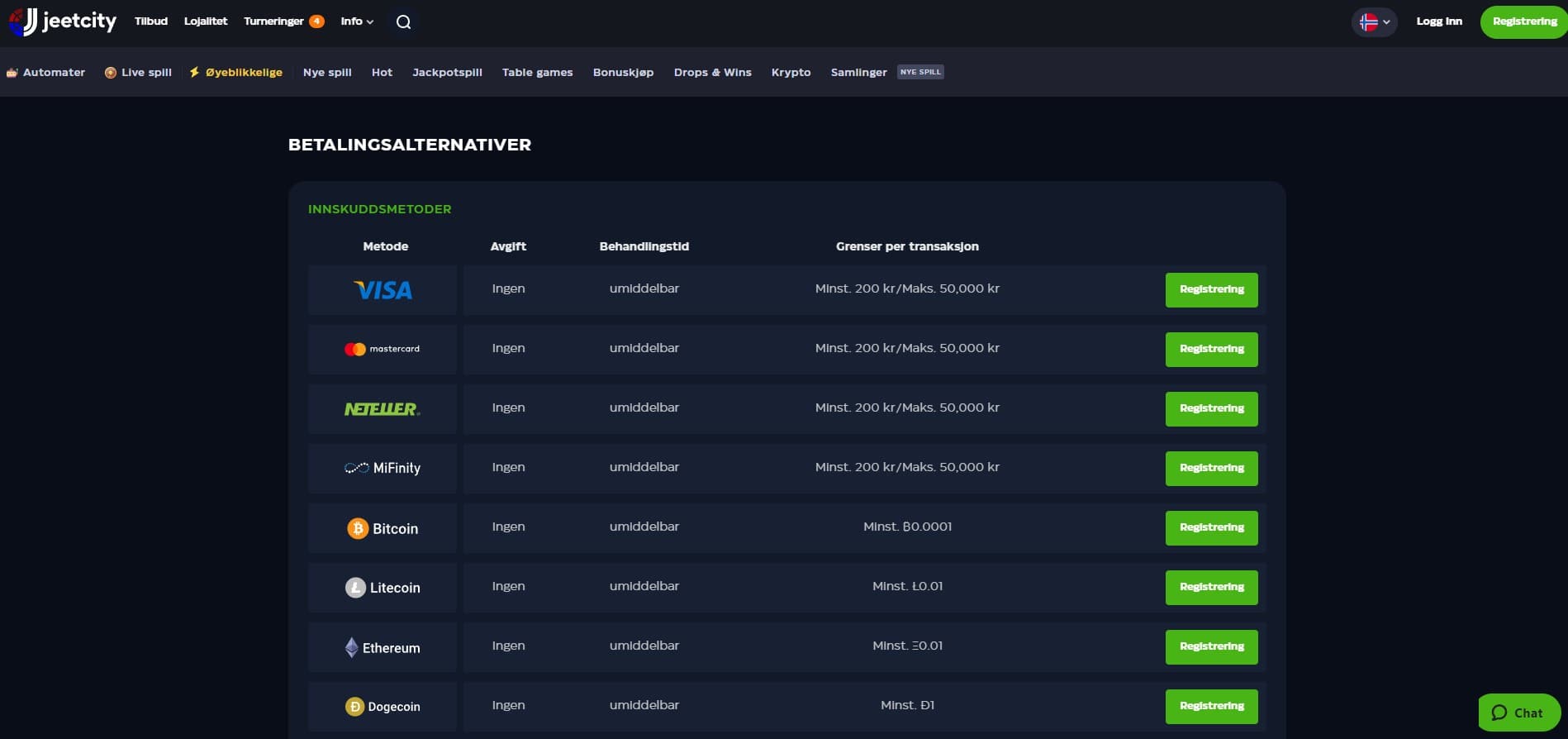Viewport: 1568px width, 739px height.
Task: Click the header Registrering button
Action: 1524,21
